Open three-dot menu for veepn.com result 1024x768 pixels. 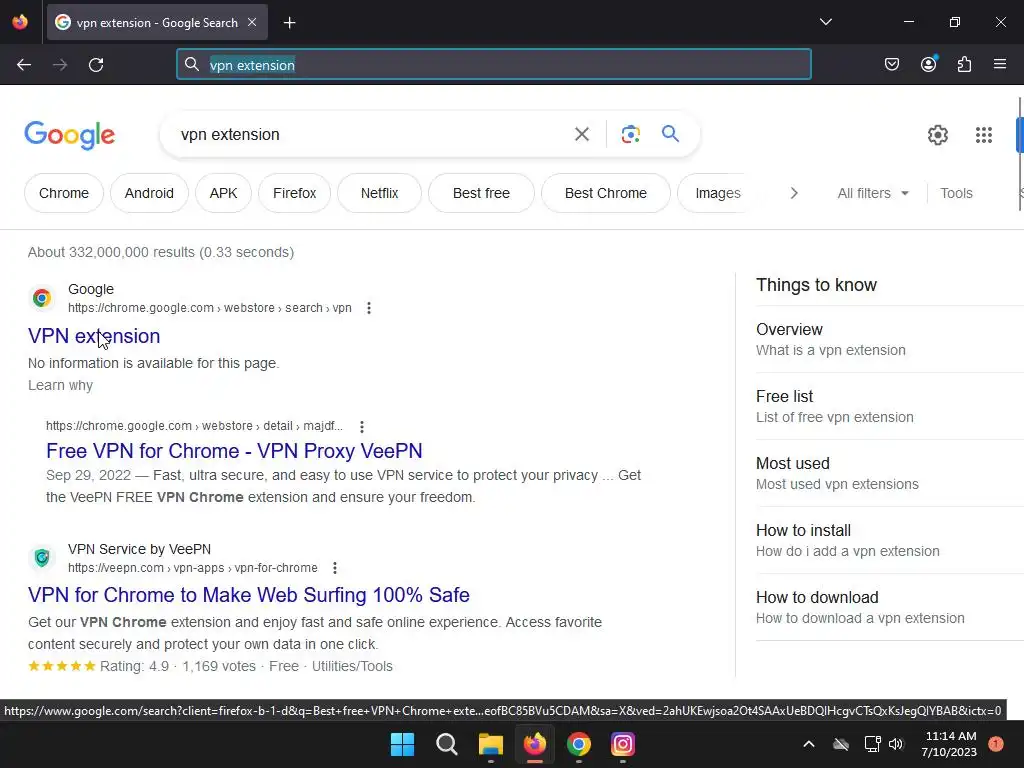[x=335, y=568]
